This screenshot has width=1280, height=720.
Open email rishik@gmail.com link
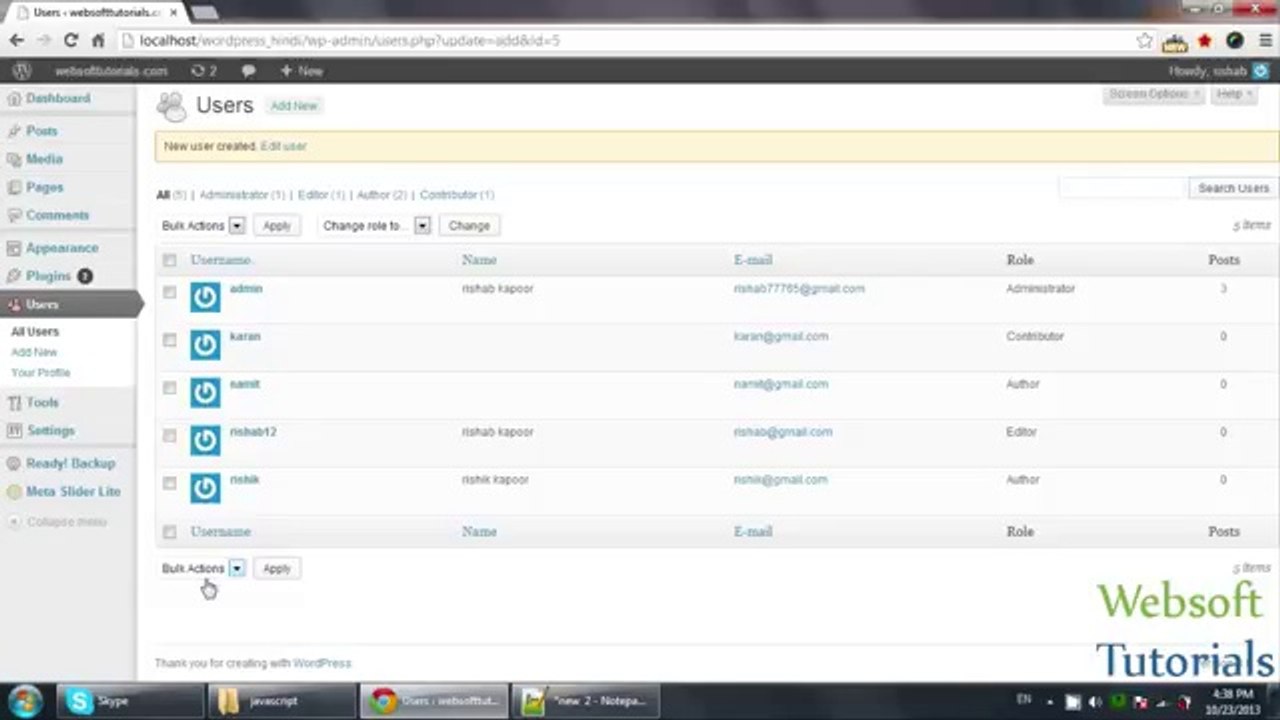[x=780, y=480]
